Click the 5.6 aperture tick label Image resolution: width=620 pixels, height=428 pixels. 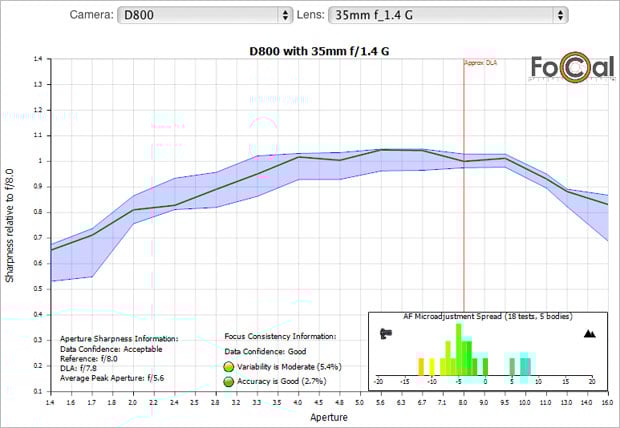pyautogui.click(x=381, y=403)
